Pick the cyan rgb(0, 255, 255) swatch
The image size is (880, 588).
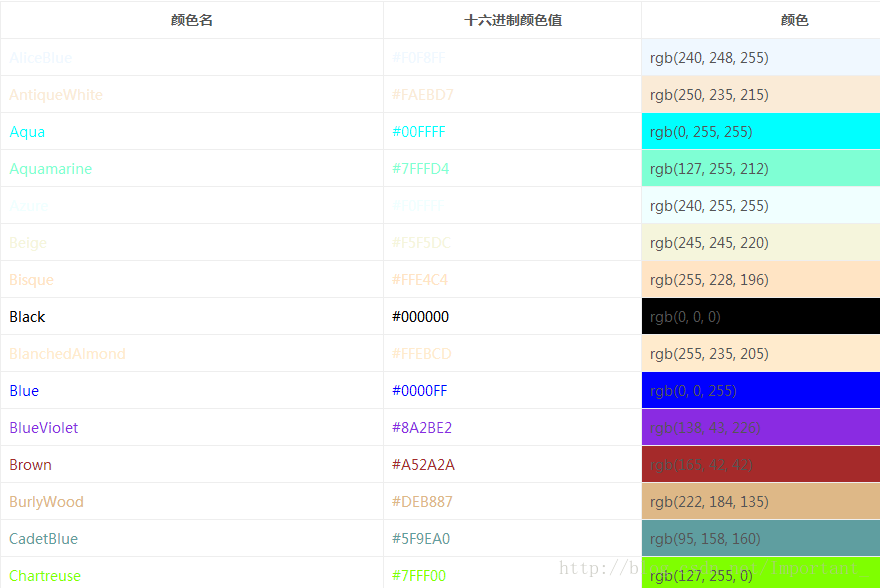[760, 132]
